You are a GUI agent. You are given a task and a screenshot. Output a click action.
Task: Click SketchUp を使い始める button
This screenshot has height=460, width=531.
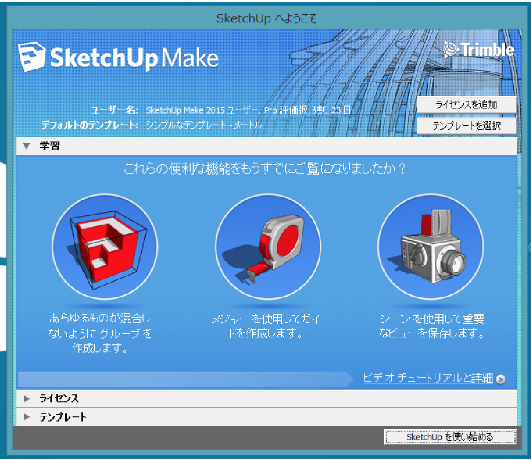click(x=450, y=437)
